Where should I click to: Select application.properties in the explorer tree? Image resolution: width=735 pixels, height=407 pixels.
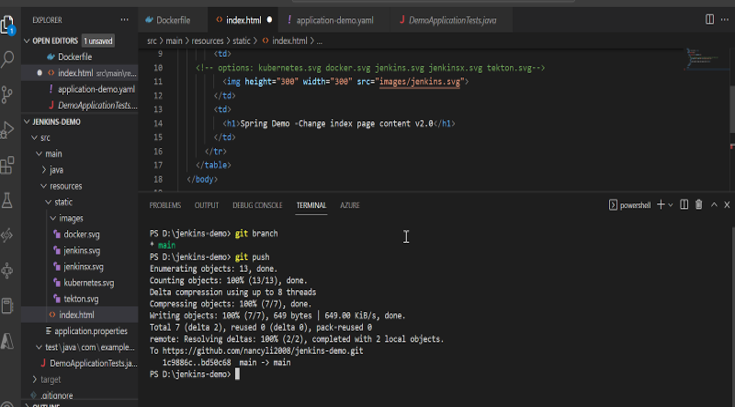(91, 331)
